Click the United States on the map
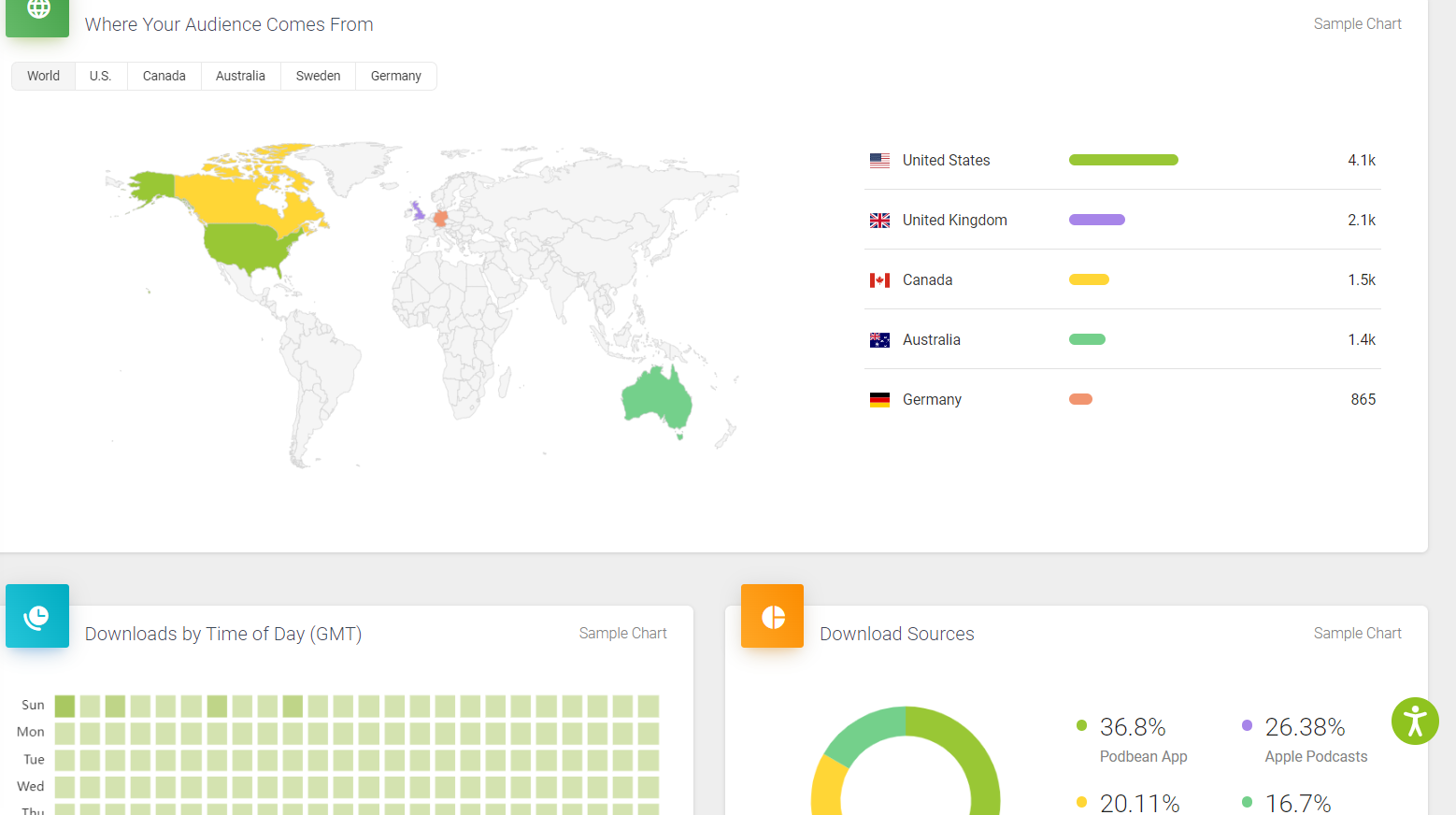Screen dimensions: 1456x815 [248, 245]
